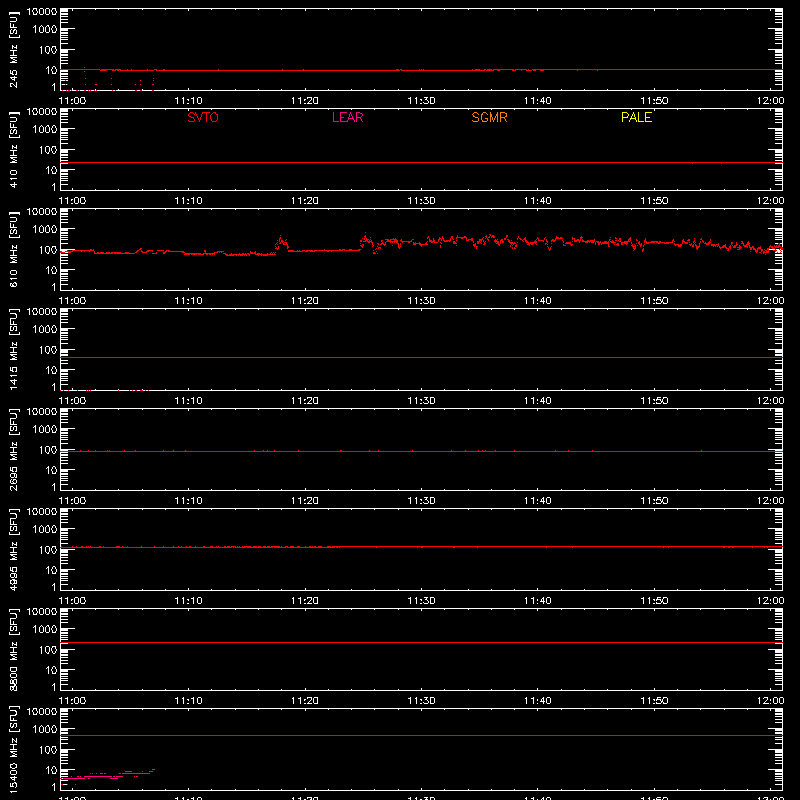Select the 1415 MHz [SFU] axis label

13,349
